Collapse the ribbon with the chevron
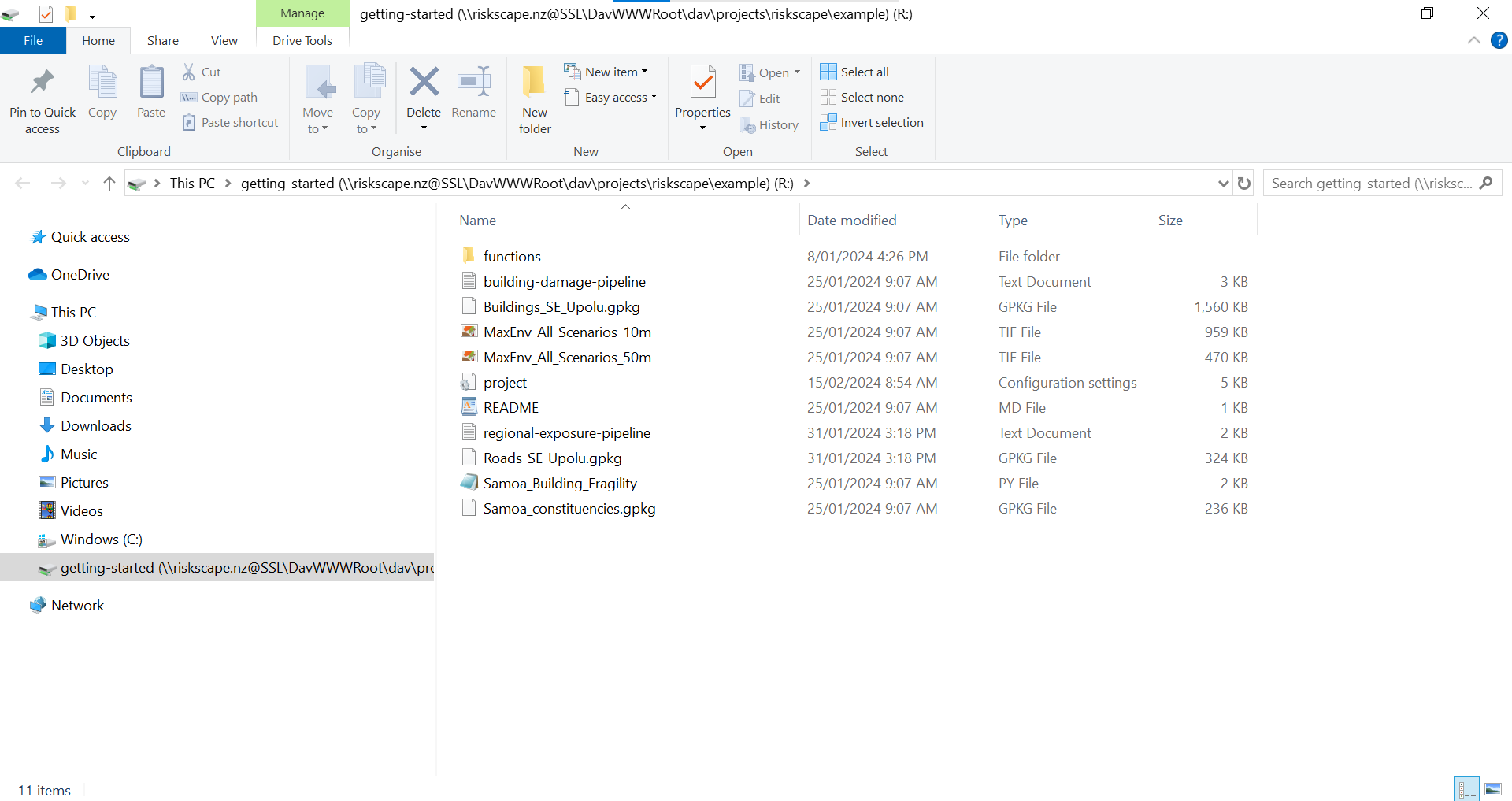 [x=1473, y=40]
